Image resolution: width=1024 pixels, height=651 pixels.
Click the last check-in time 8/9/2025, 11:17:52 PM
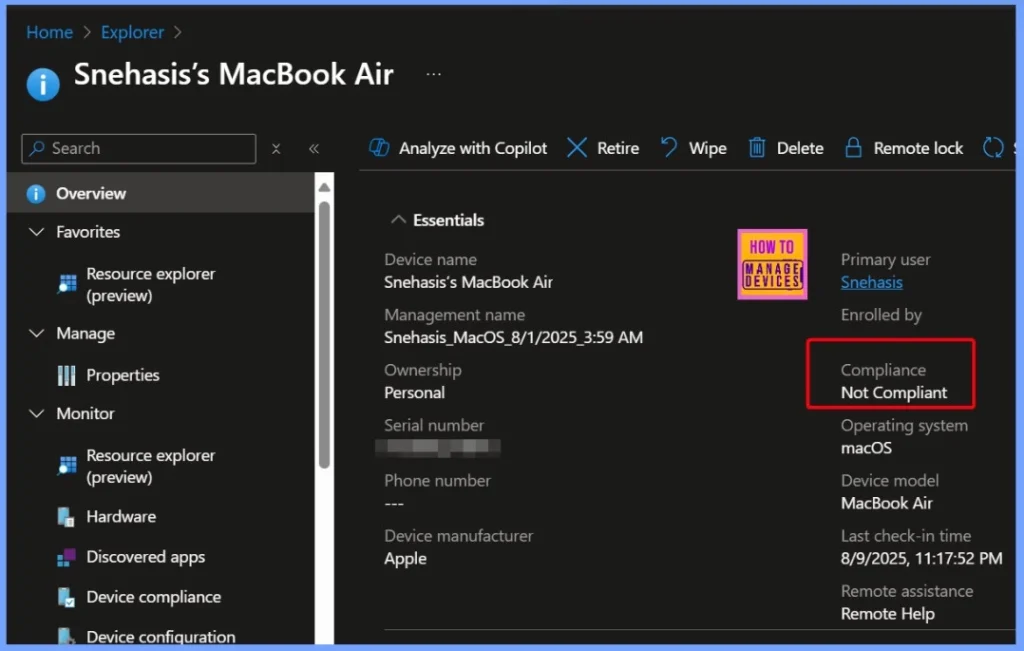[x=921, y=558]
